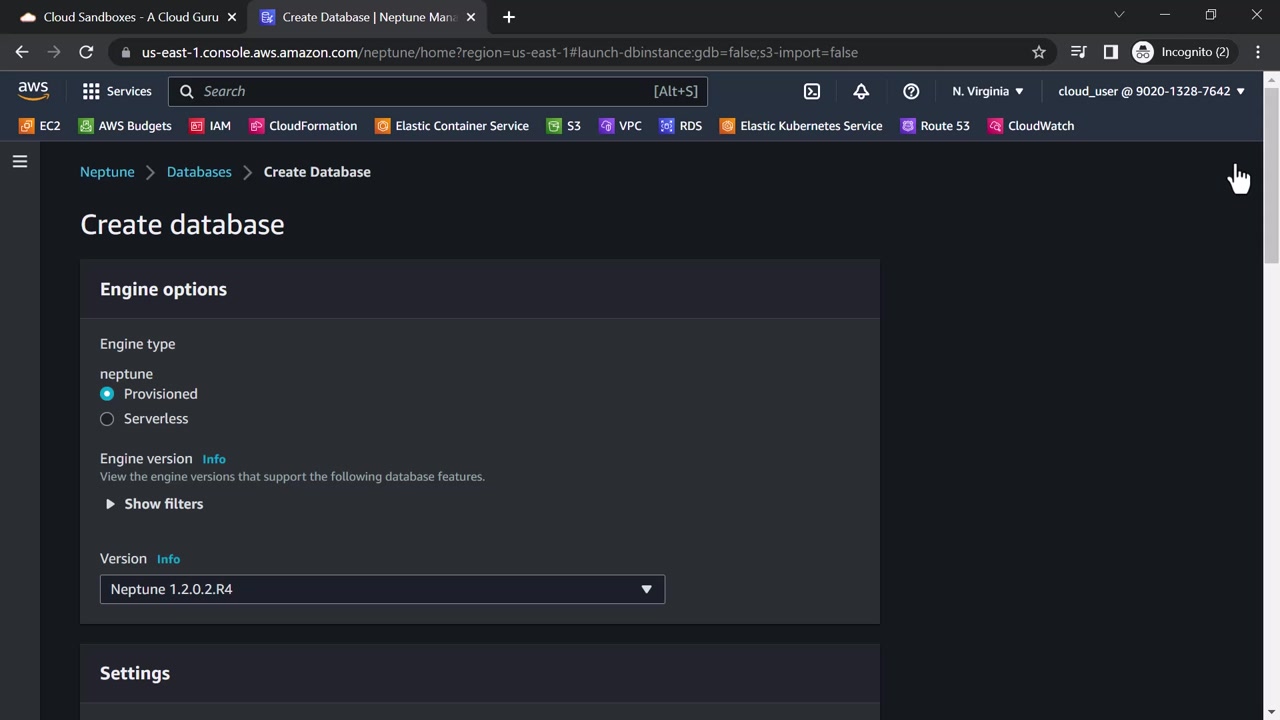Open the Elastic Kubernetes Service shortcut
This screenshot has width=1280, height=720.
801,126
